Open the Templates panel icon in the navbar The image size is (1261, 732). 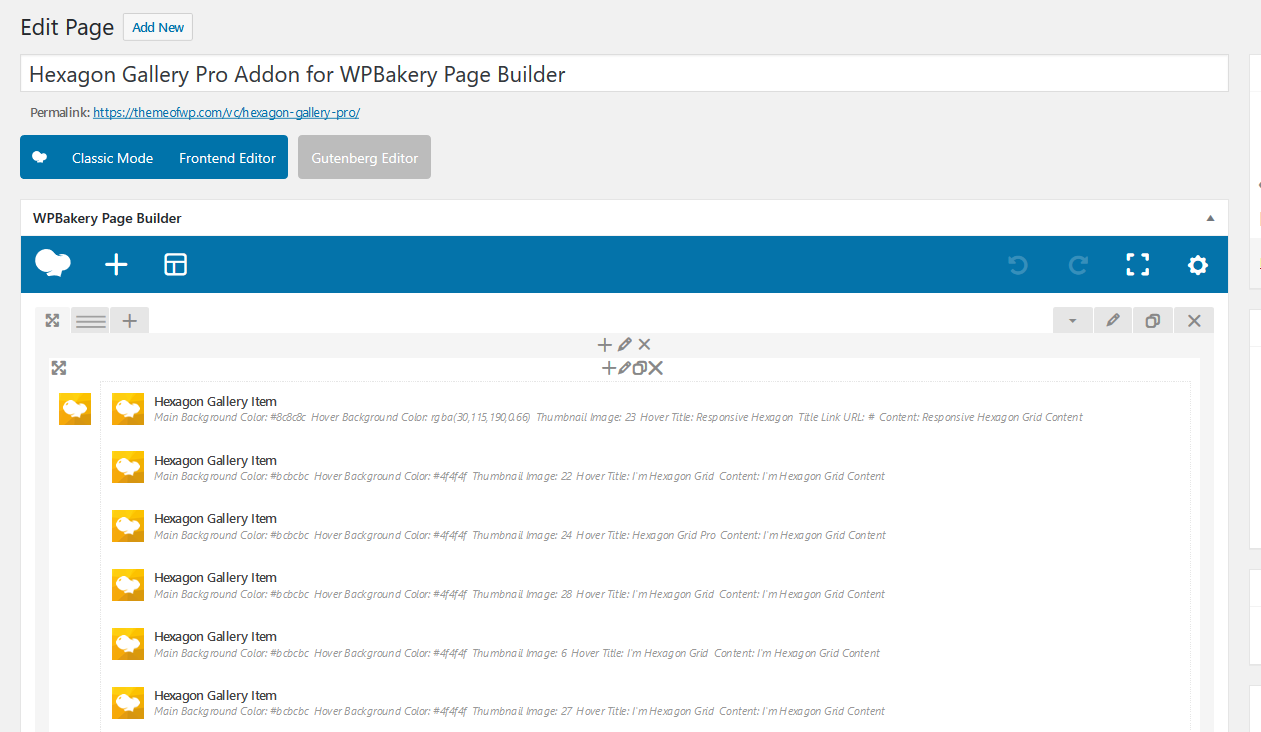pos(176,264)
